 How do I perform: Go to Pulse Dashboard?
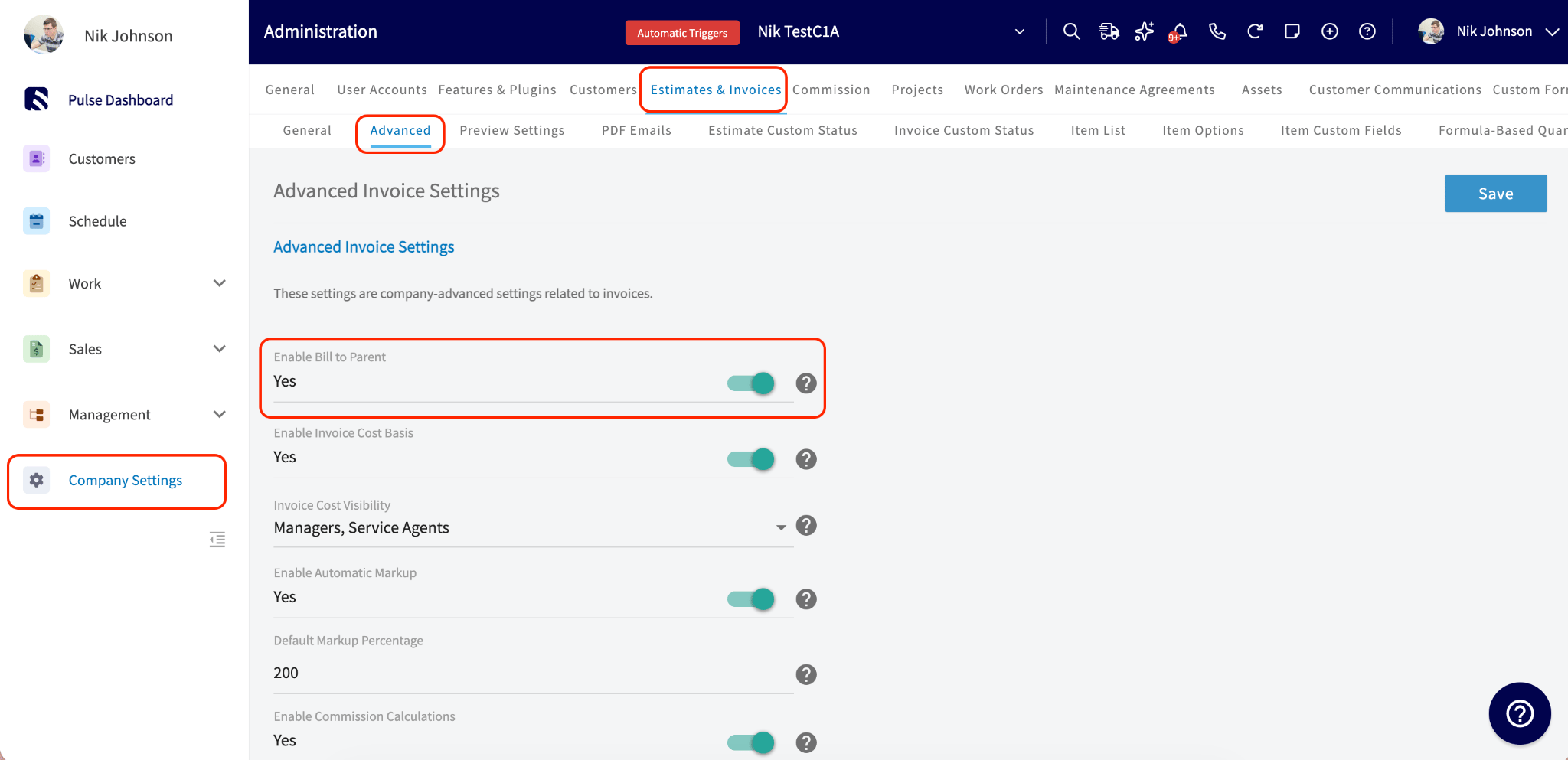[120, 100]
